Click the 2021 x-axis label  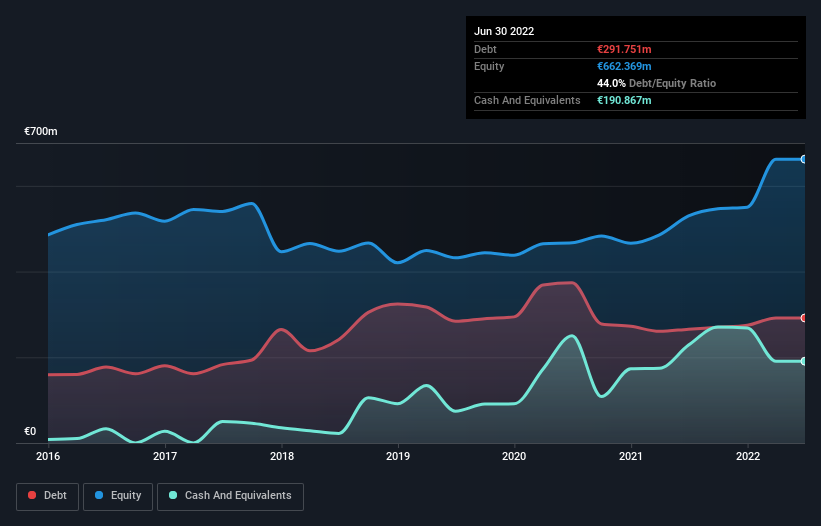tap(631, 456)
